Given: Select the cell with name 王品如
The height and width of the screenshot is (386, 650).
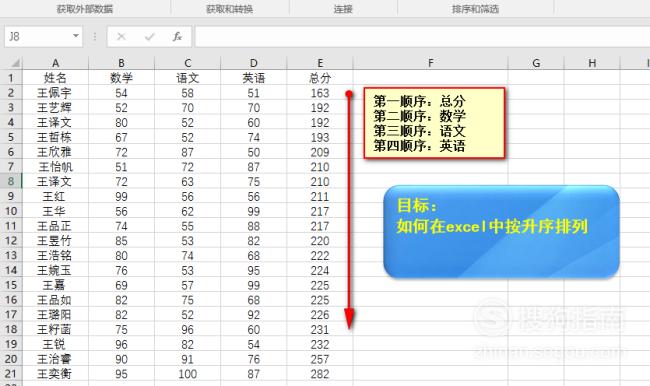Looking at the screenshot, I should (55, 300).
